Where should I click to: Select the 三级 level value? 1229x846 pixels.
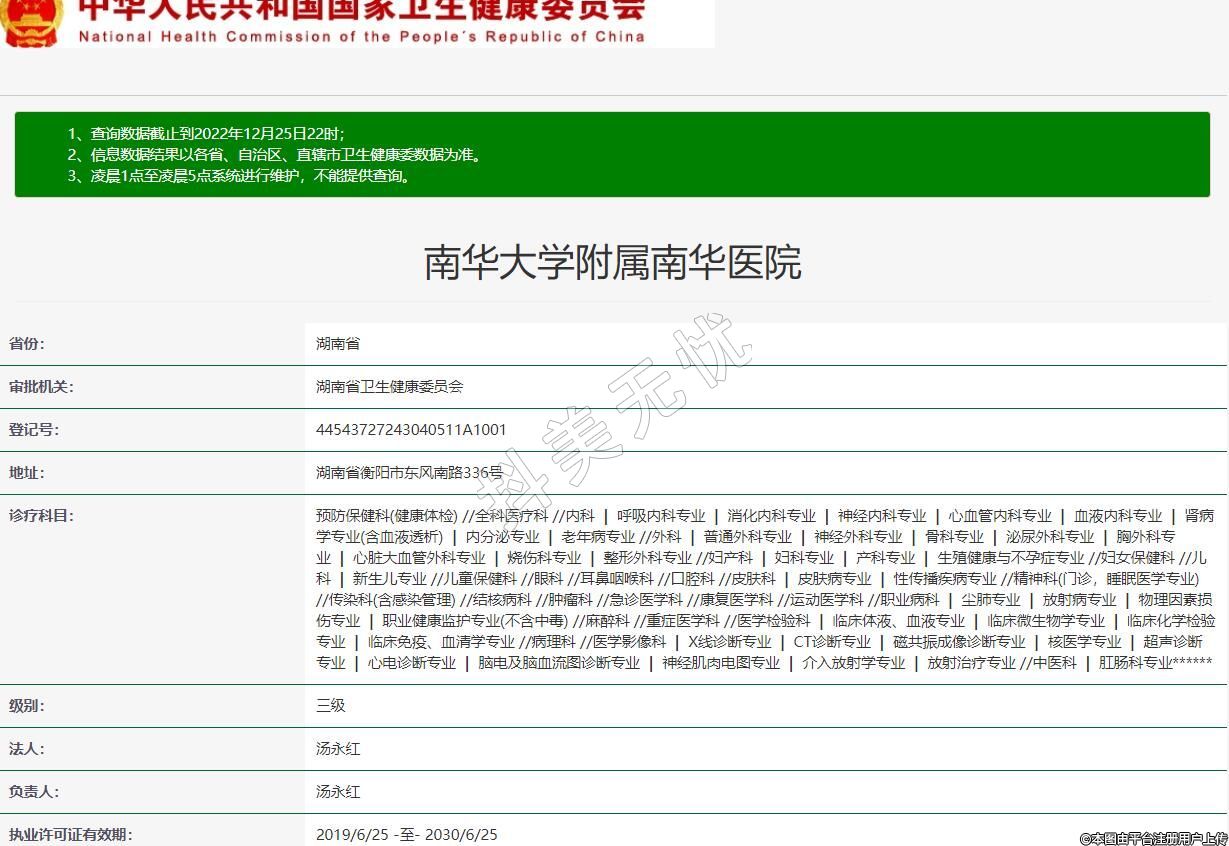coord(331,706)
